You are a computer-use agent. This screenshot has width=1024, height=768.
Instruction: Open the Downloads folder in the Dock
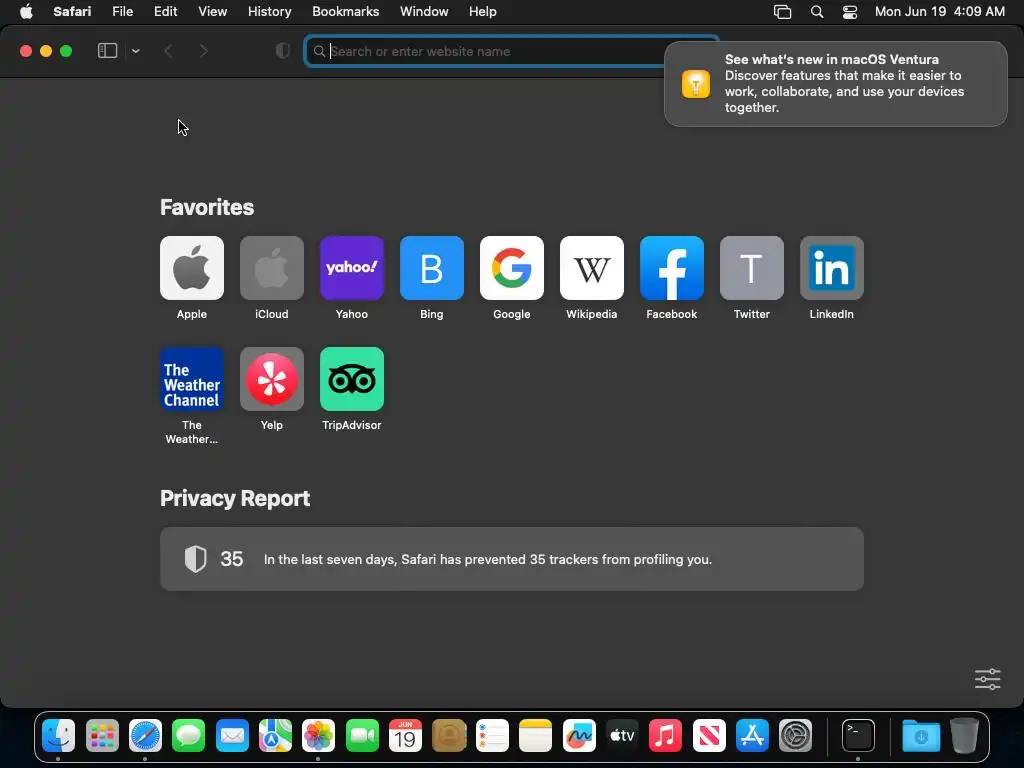click(921, 736)
